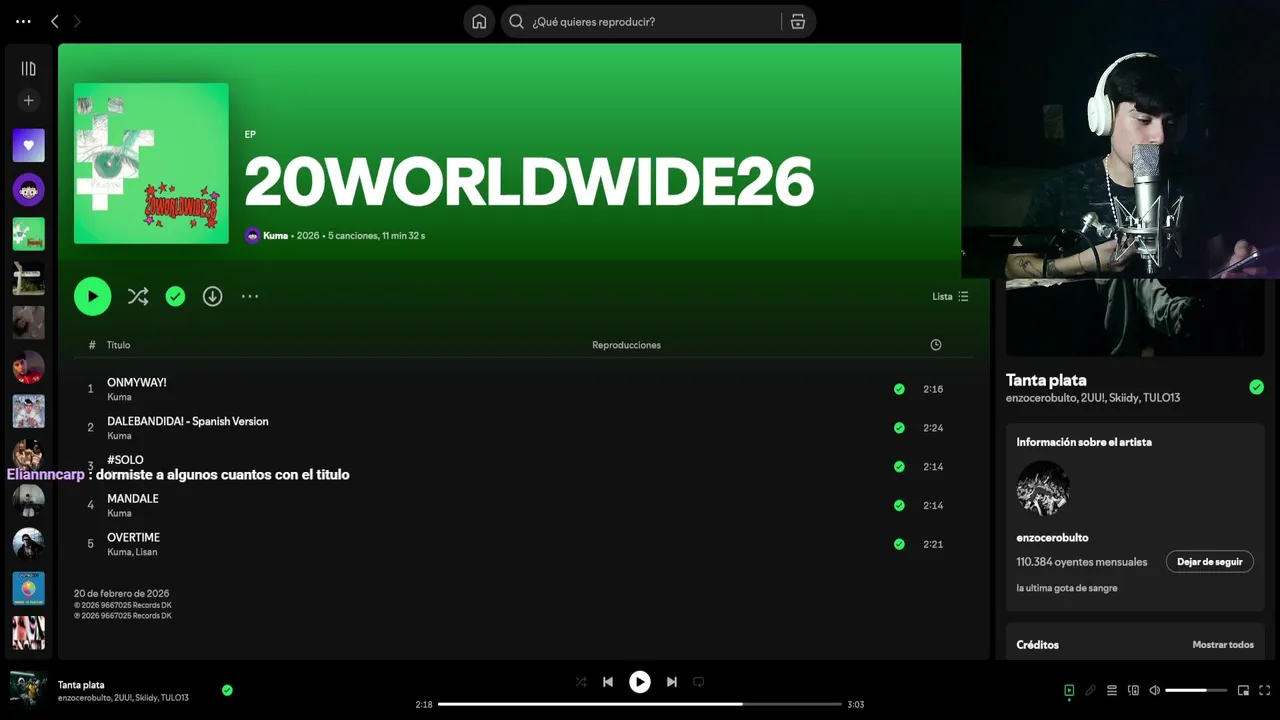The width and height of the screenshot is (1280, 720).
Task: Toggle shuffle in the player controls
Action: point(581,682)
